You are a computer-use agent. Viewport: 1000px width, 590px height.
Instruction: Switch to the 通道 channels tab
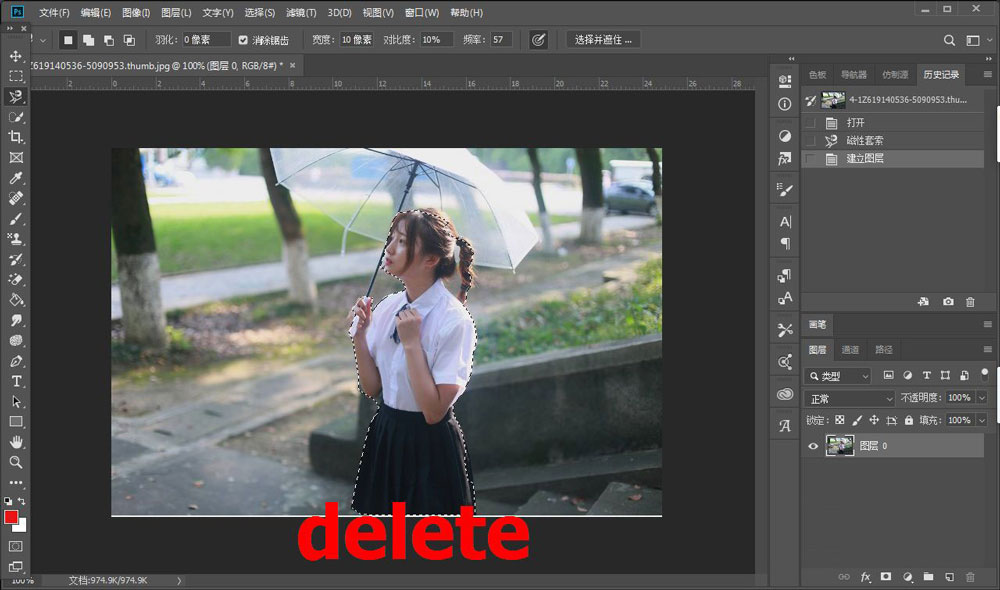[851, 350]
